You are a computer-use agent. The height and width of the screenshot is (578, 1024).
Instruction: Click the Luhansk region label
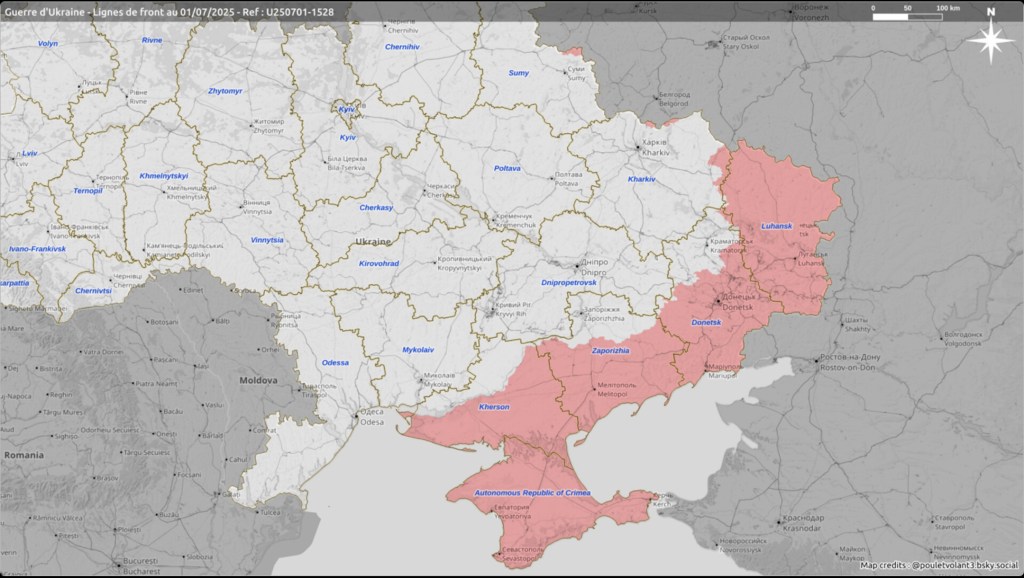pyautogui.click(x=776, y=226)
